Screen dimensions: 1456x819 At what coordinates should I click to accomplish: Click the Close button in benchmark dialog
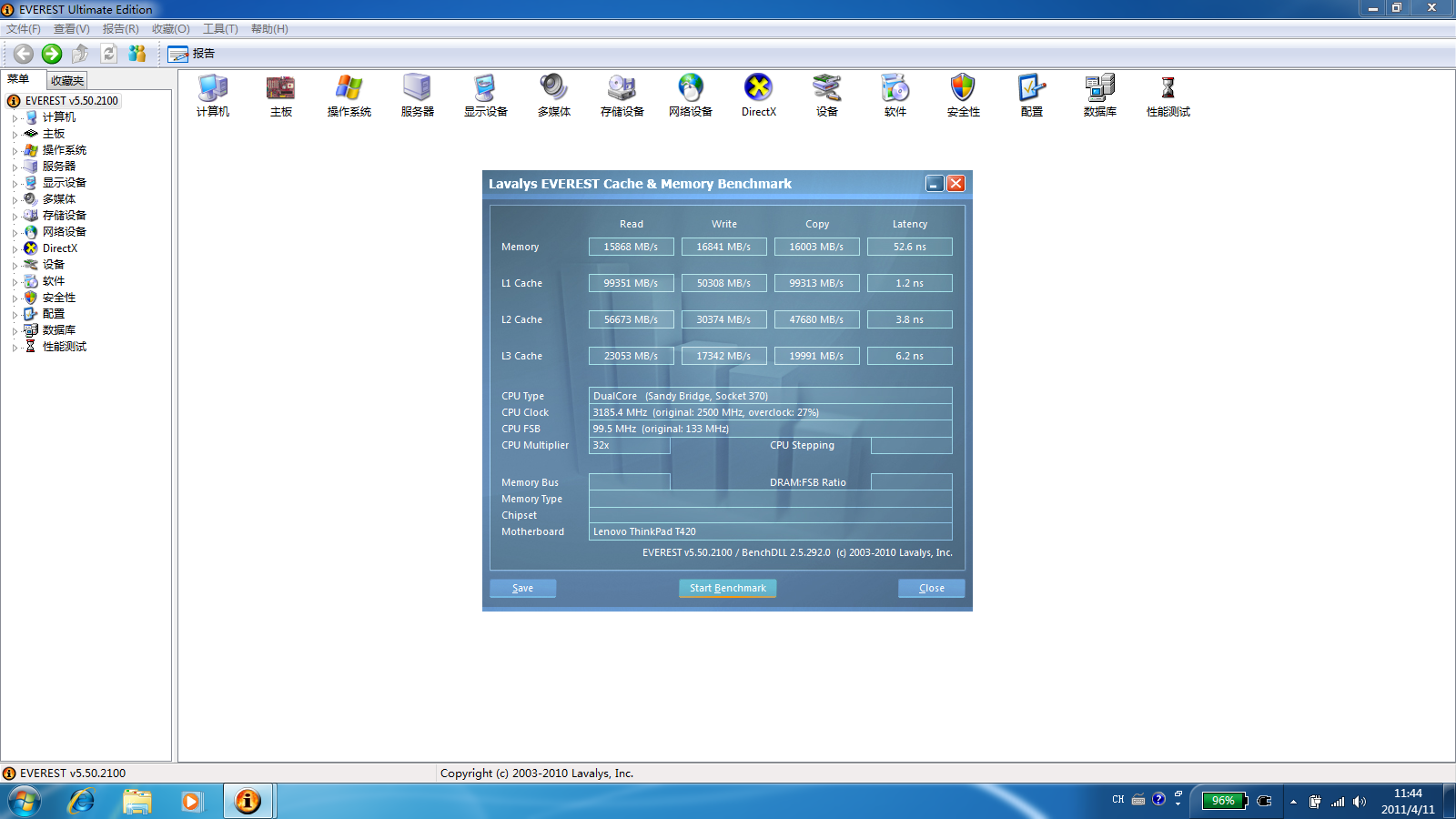tap(932, 588)
